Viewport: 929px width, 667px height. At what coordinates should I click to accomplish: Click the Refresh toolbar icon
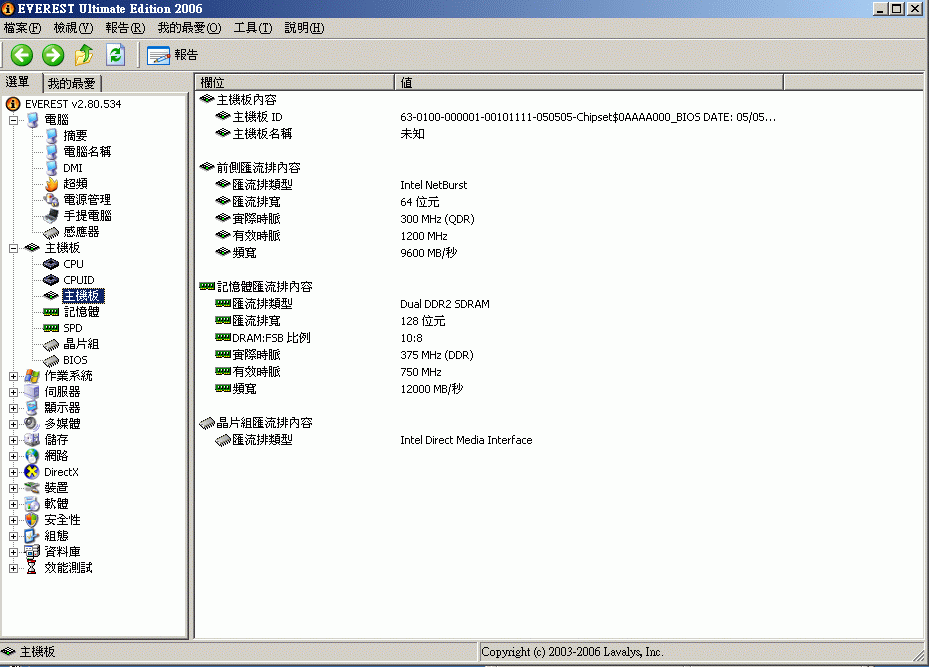(x=115, y=55)
